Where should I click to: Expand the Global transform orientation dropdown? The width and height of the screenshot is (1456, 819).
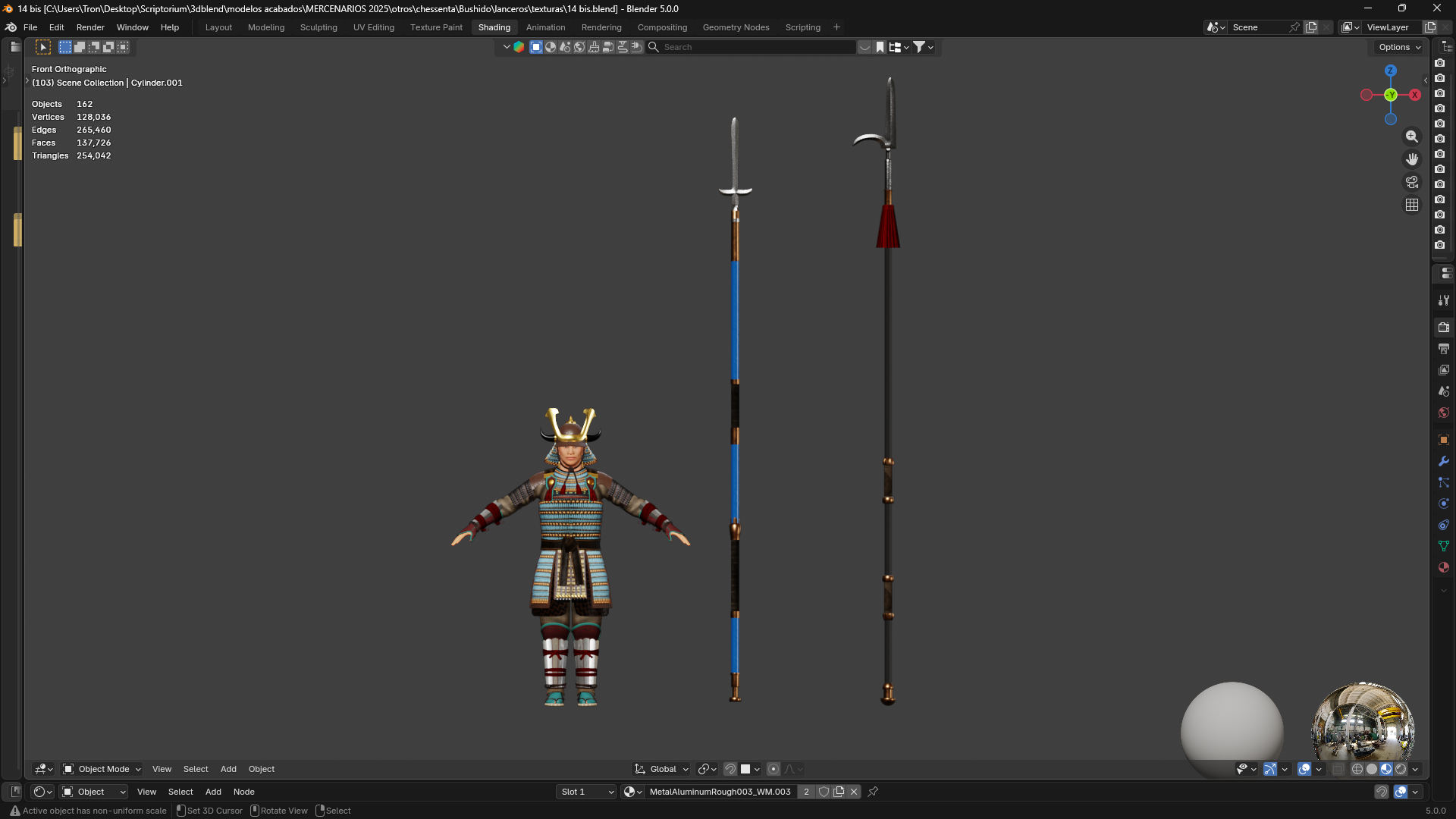point(661,769)
